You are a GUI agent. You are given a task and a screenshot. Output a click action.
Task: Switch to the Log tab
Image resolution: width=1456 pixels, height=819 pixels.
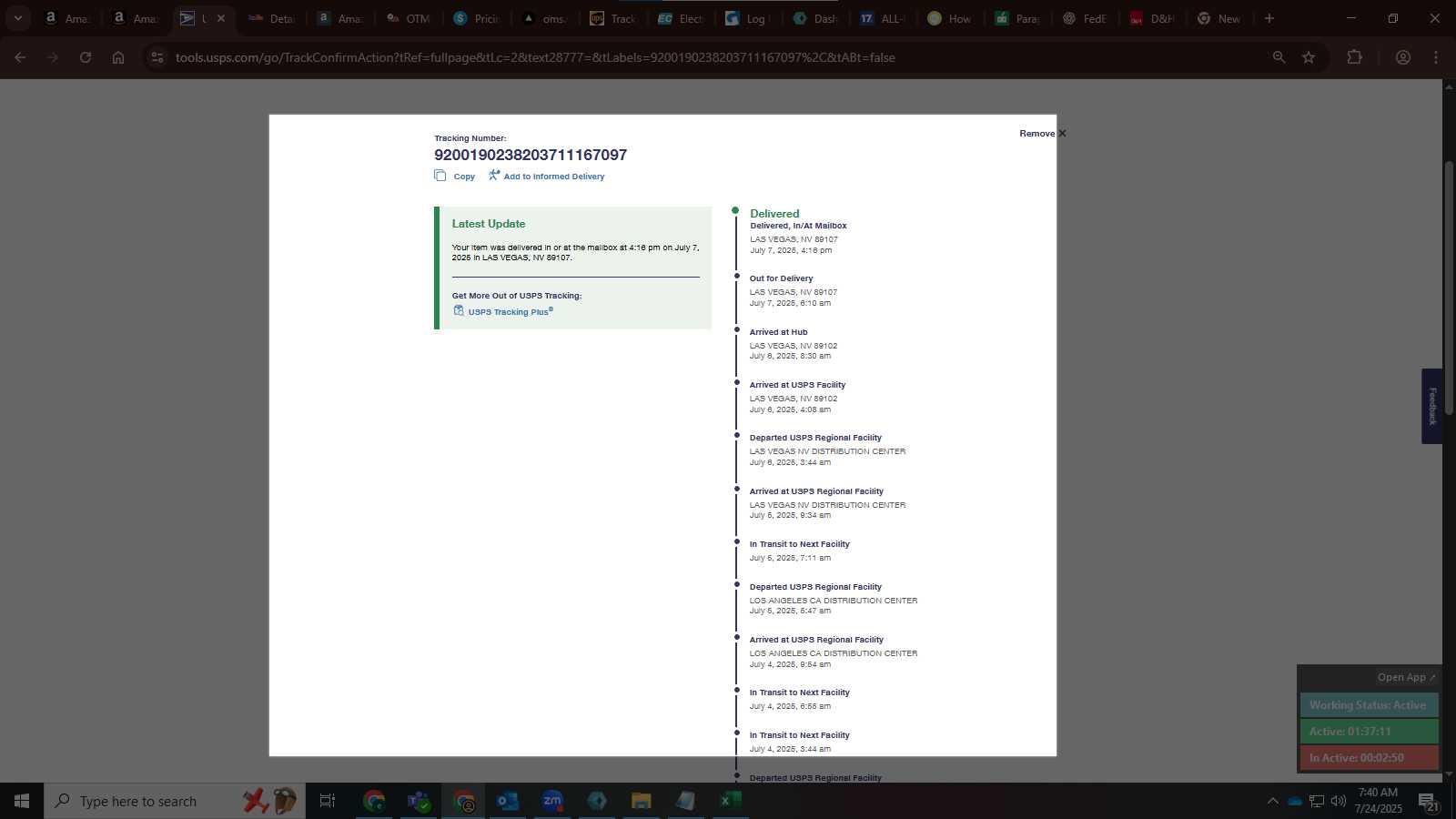748,18
